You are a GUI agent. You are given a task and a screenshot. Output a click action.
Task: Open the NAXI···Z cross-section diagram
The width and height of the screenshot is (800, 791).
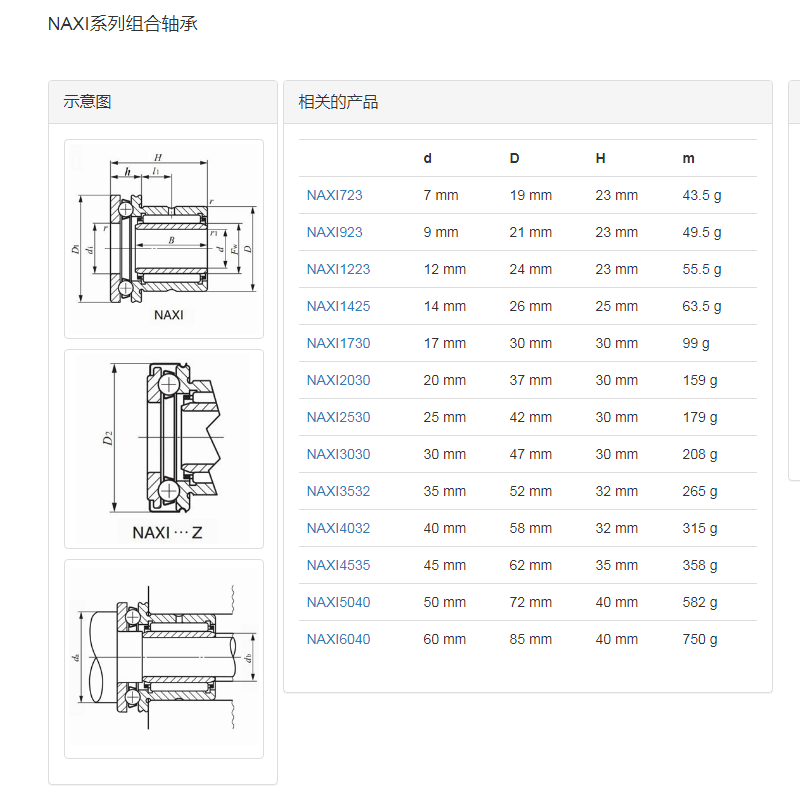pyautogui.click(x=164, y=448)
